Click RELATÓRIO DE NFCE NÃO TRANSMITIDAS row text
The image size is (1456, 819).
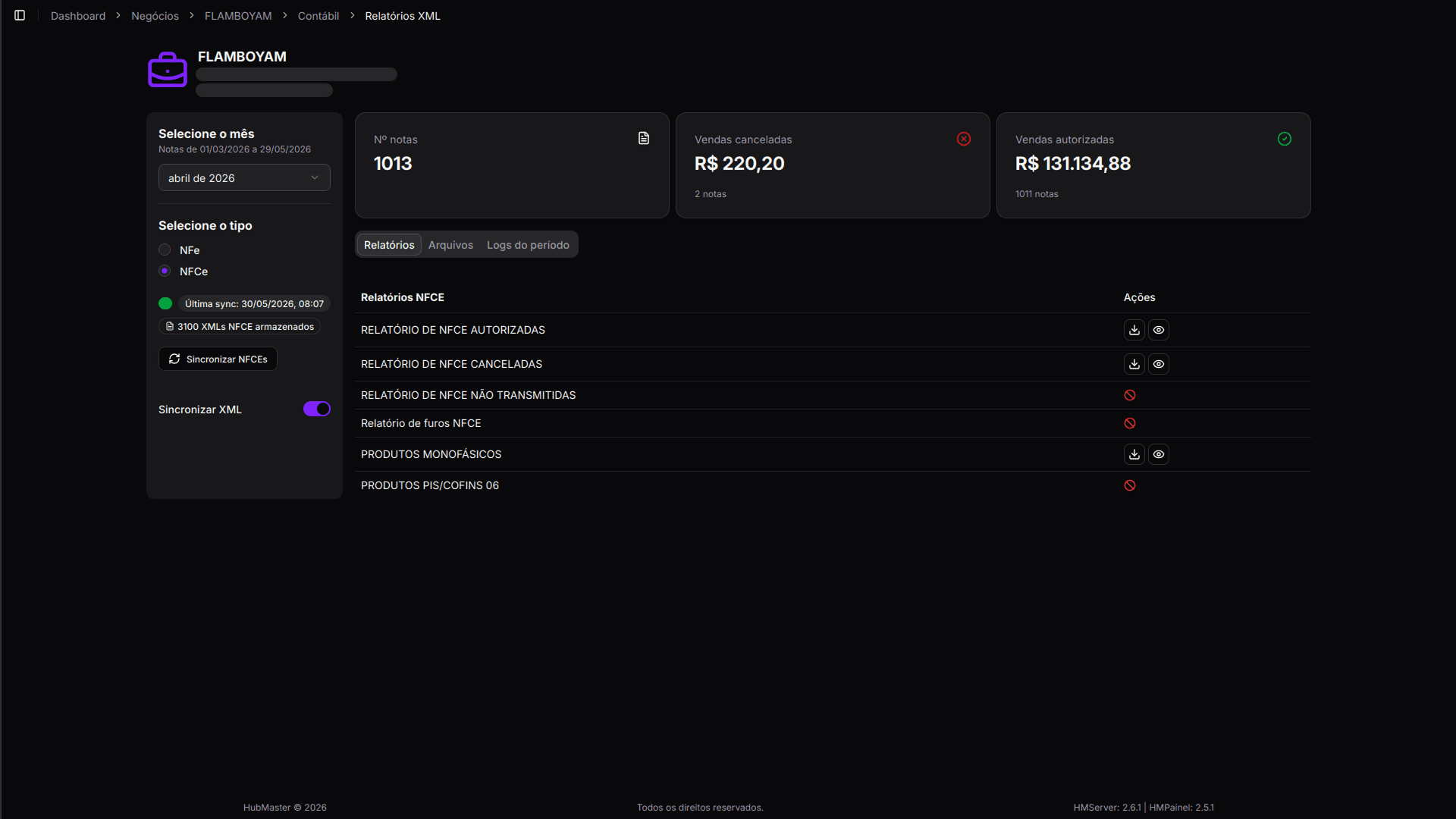click(468, 395)
